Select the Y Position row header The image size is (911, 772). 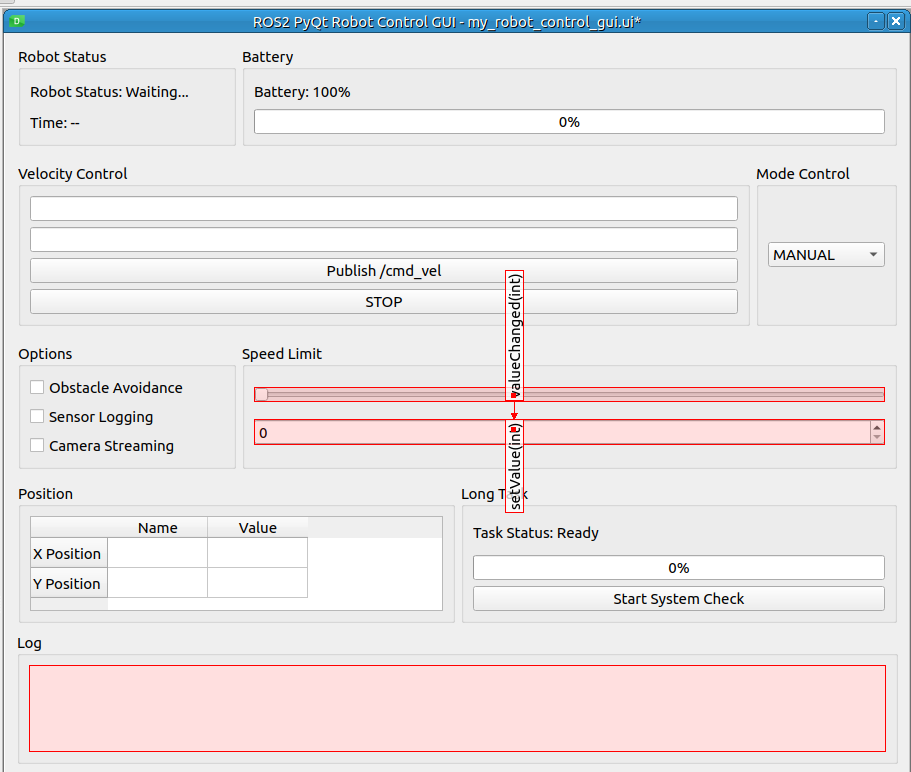point(69,583)
